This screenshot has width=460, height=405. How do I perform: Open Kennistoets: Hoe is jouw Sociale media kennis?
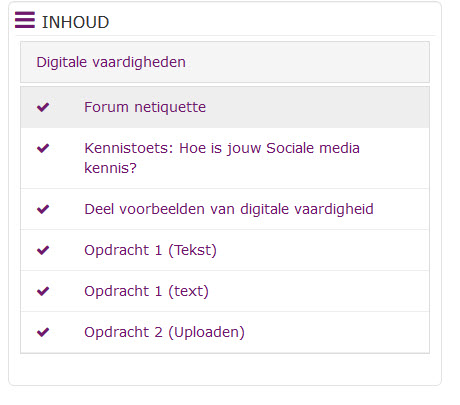(x=222, y=158)
